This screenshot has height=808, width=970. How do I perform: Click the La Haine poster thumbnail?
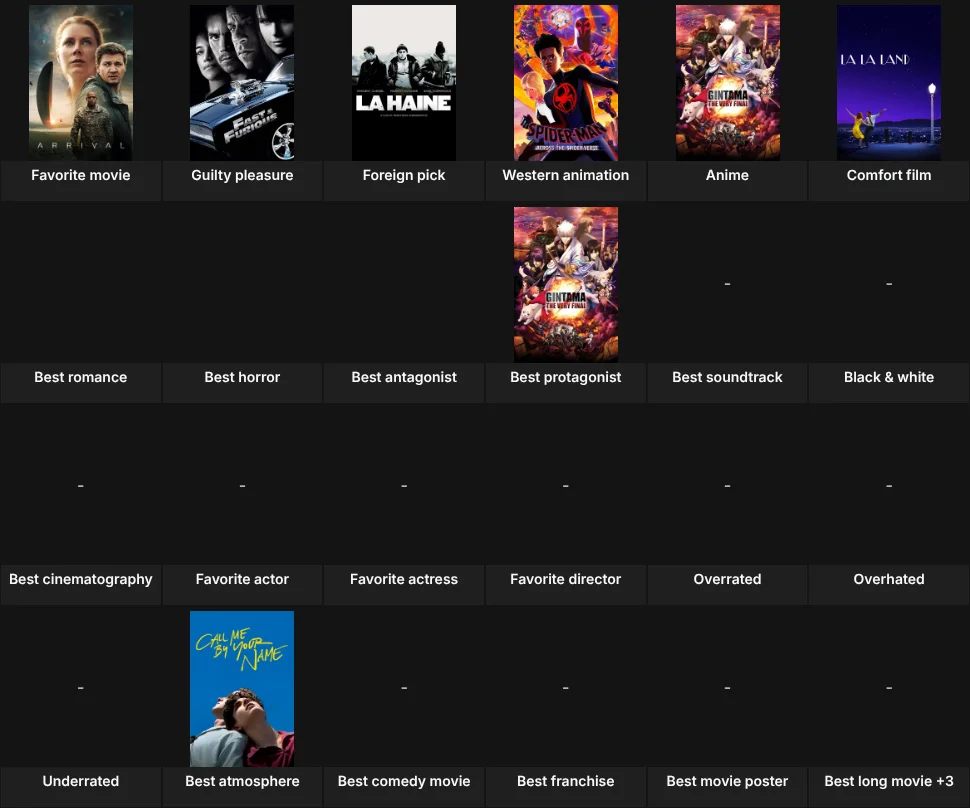(404, 83)
